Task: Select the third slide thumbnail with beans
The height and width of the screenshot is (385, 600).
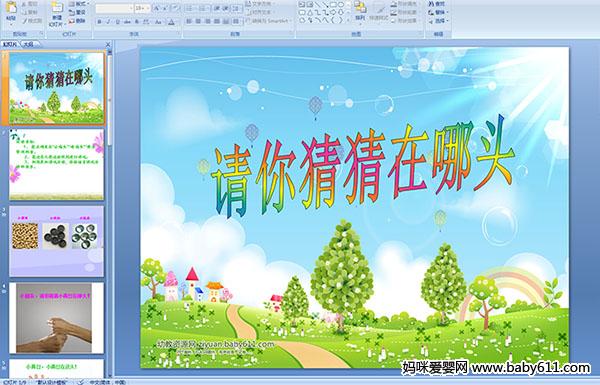Action: pos(57,241)
